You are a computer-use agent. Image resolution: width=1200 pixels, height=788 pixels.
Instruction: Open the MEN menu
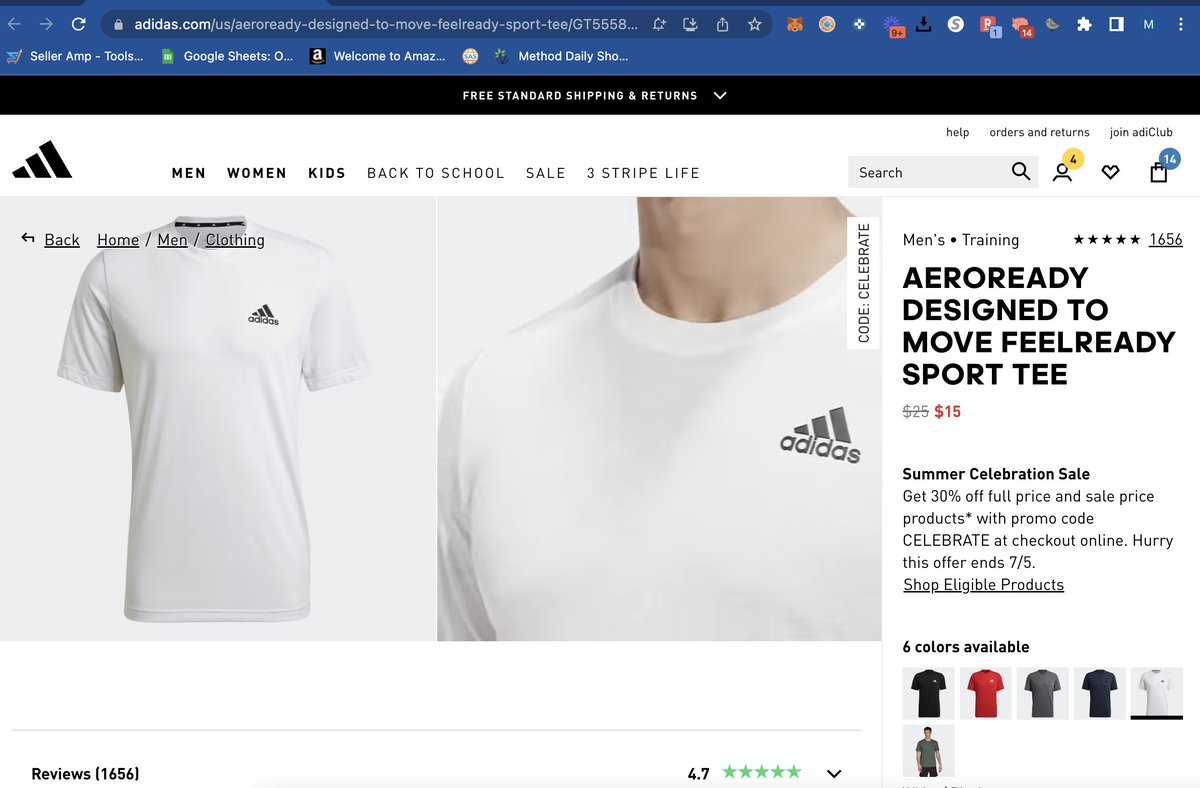pyautogui.click(x=189, y=173)
